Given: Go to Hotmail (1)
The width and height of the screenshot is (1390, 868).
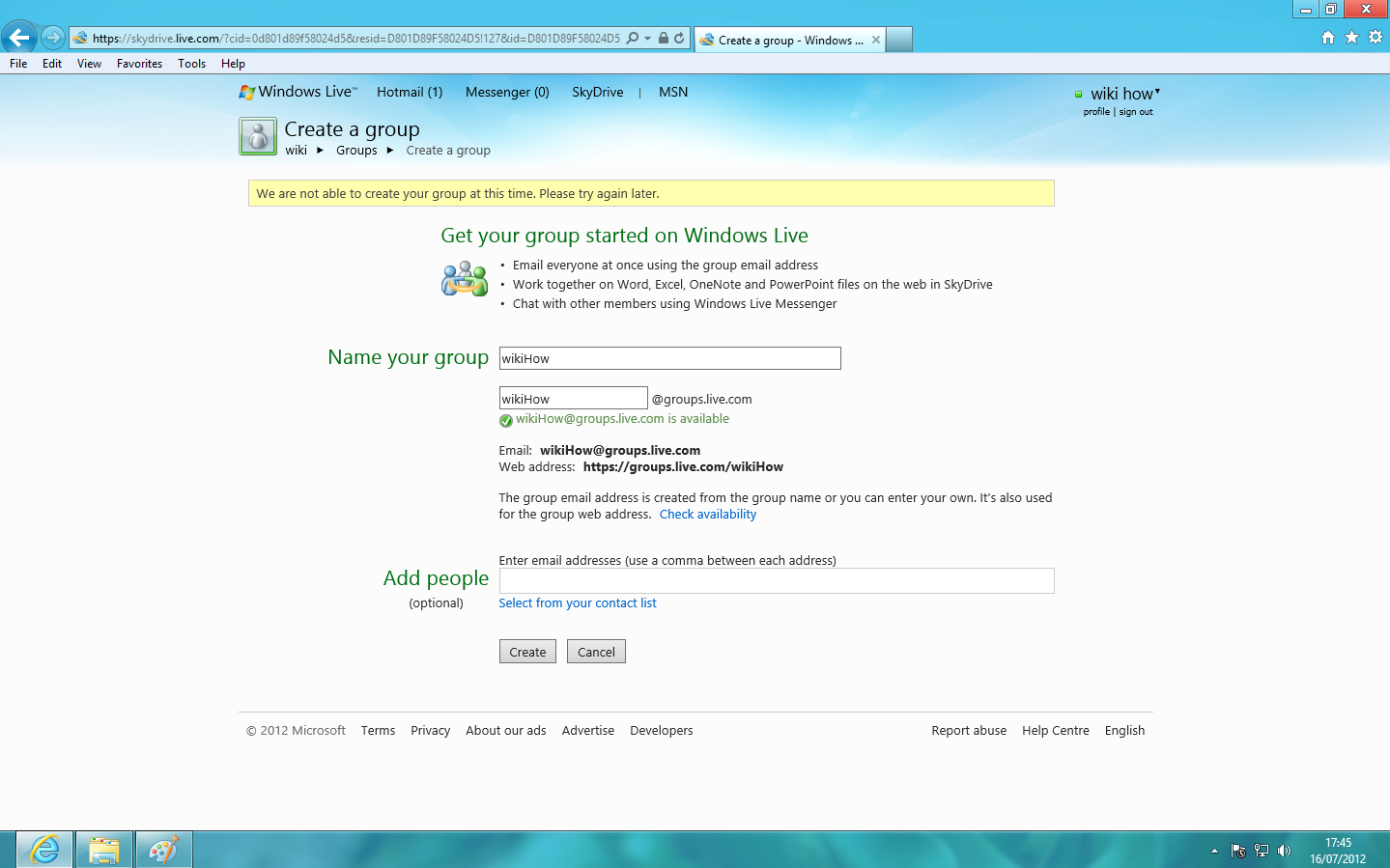Looking at the screenshot, I should pyautogui.click(x=410, y=92).
